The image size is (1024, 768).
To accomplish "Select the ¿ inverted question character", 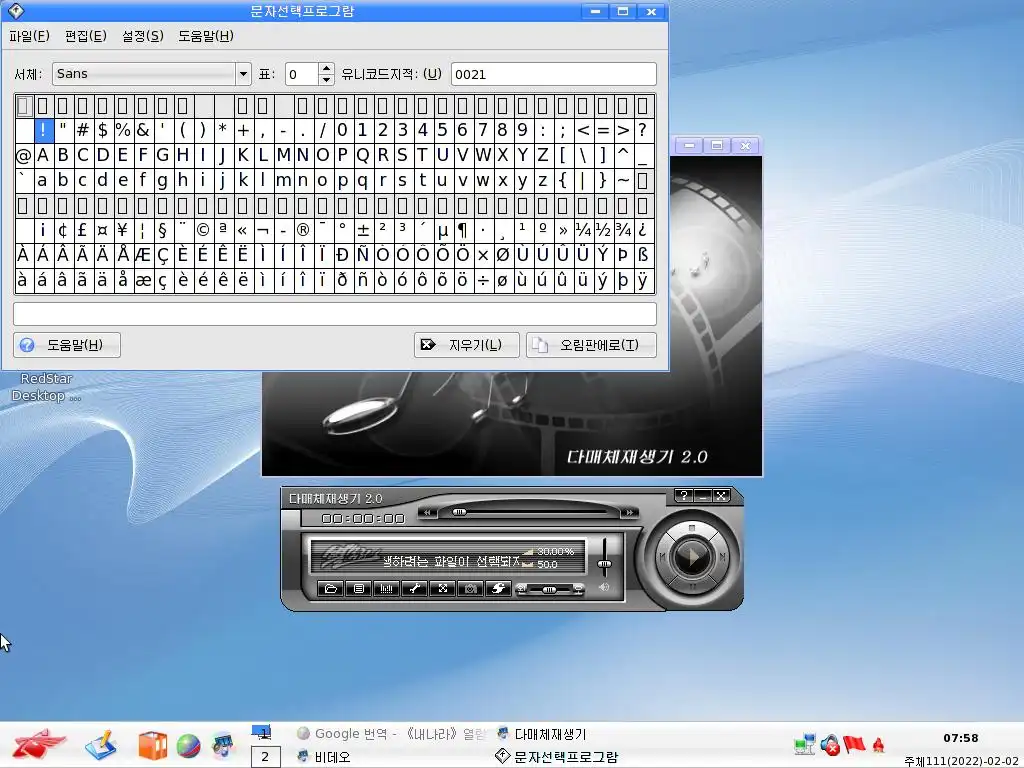I will pos(643,230).
